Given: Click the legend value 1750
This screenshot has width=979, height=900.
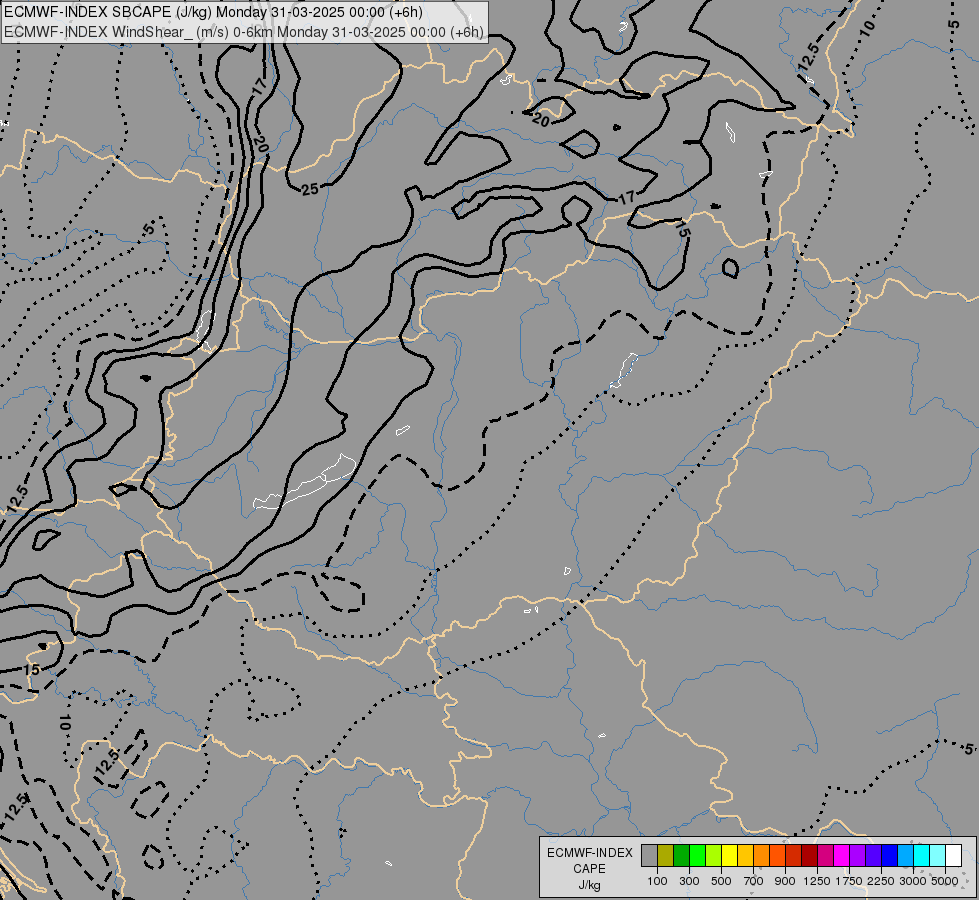Looking at the screenshot, I should pos(849,881).
